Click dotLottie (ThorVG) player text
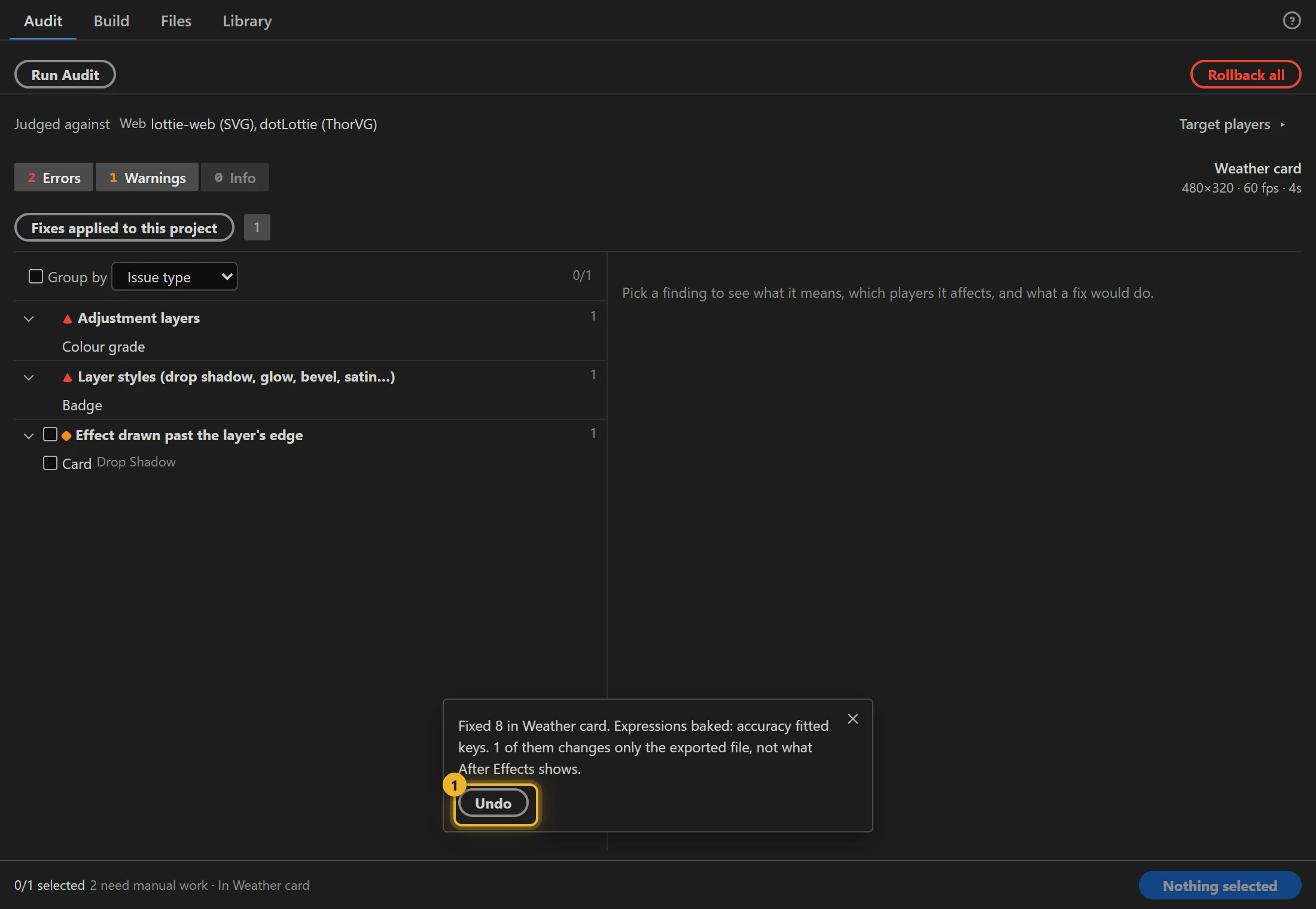Image resolution: width=1316 pixels, height=909 pixels. pos(318,124)
